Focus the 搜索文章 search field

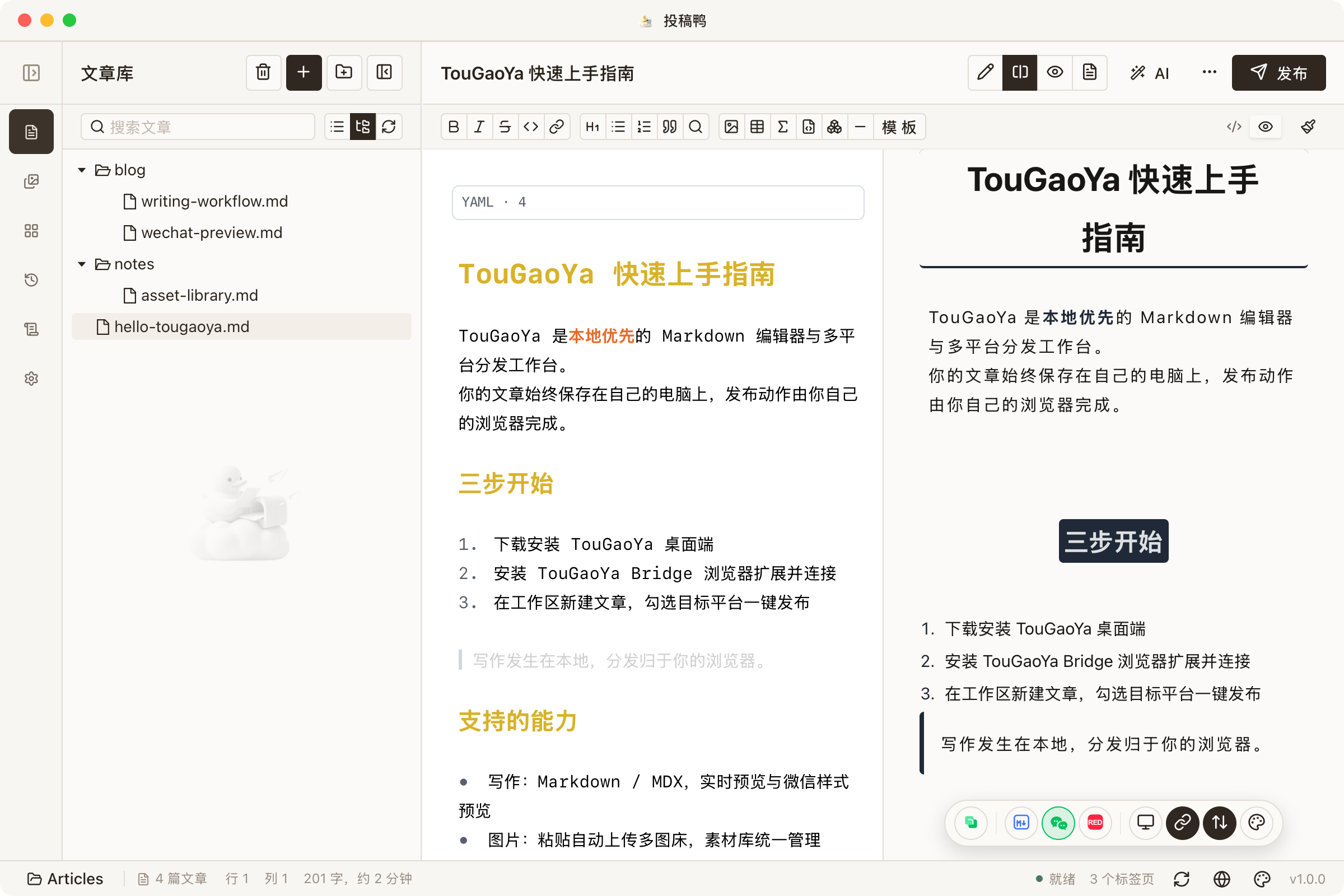point(198,127)
